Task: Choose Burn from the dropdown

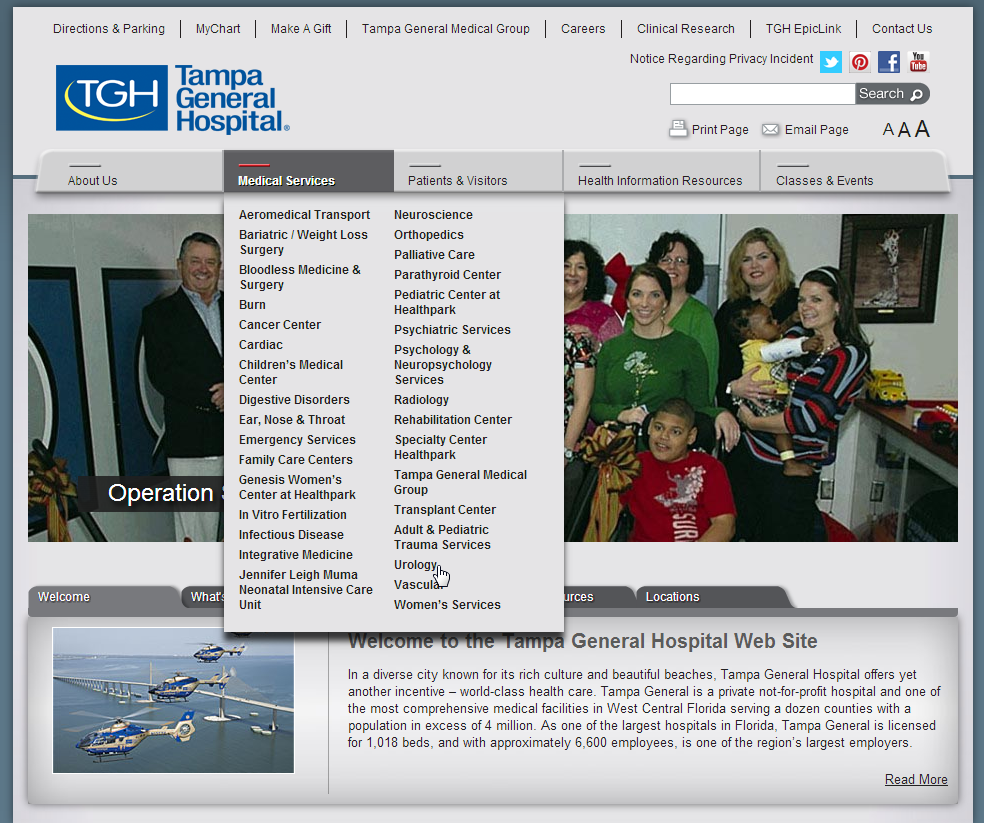Action: [252, 305]
